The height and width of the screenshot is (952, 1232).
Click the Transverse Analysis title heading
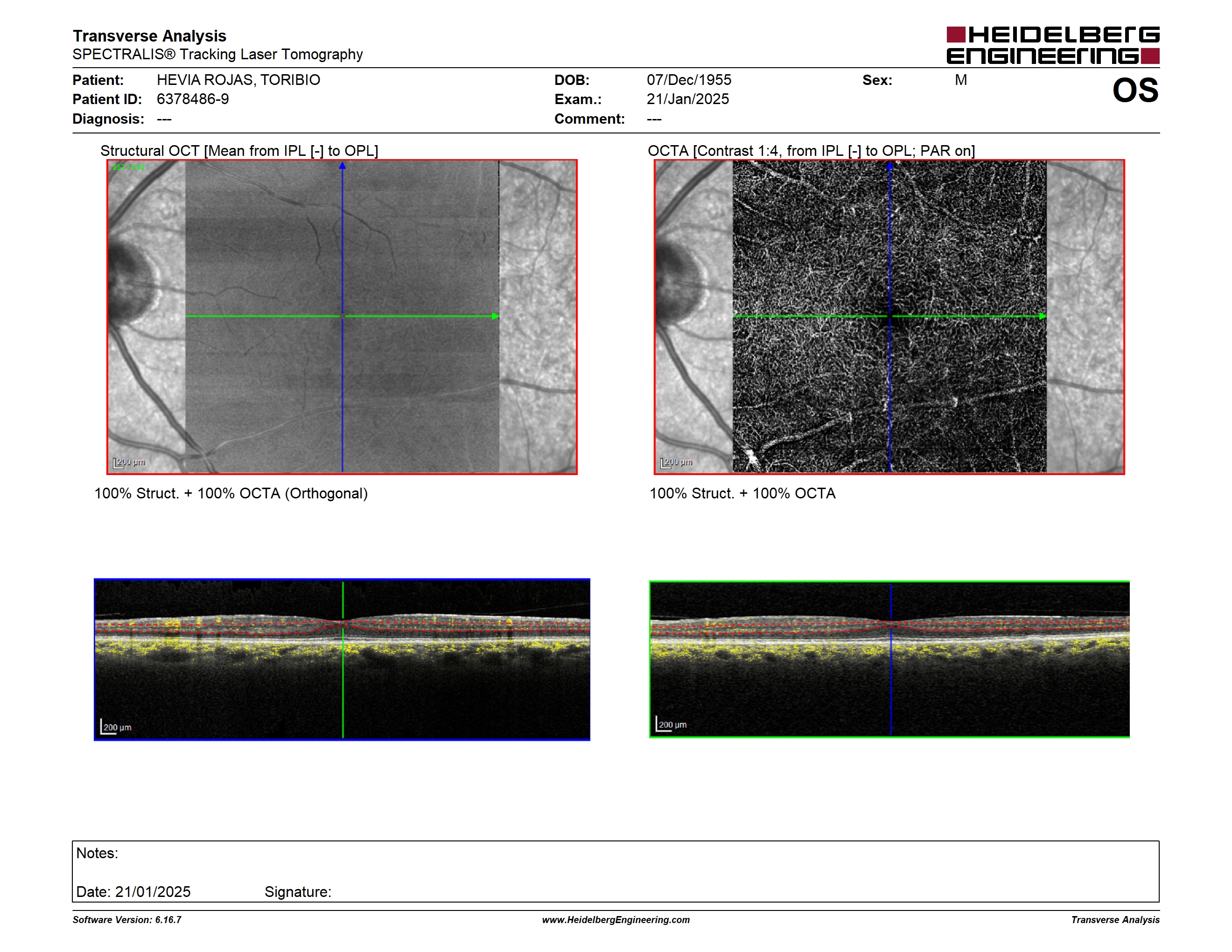pos(149,36)
